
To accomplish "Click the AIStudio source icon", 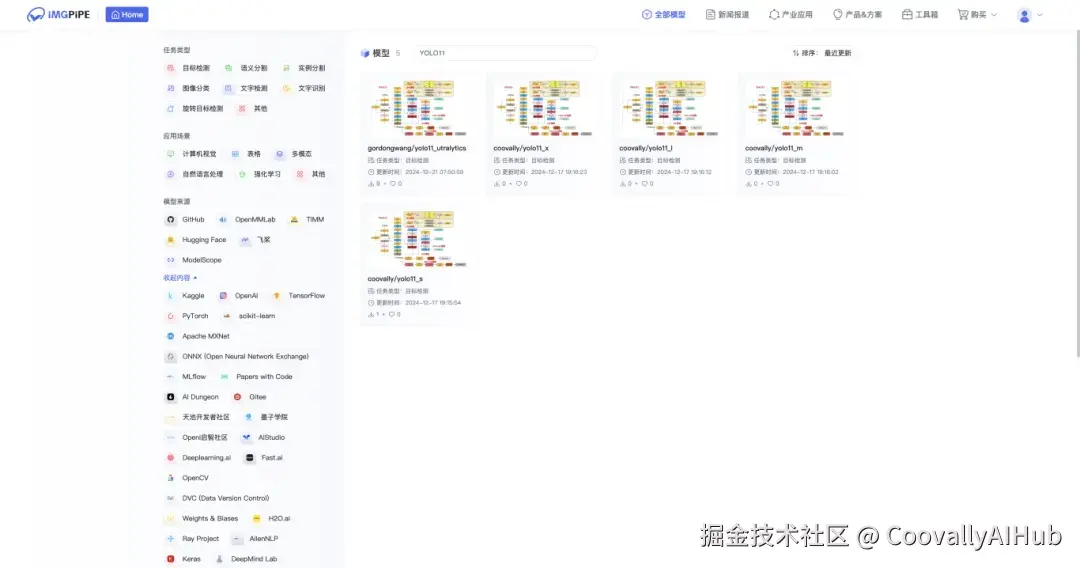I will [246, 438].
